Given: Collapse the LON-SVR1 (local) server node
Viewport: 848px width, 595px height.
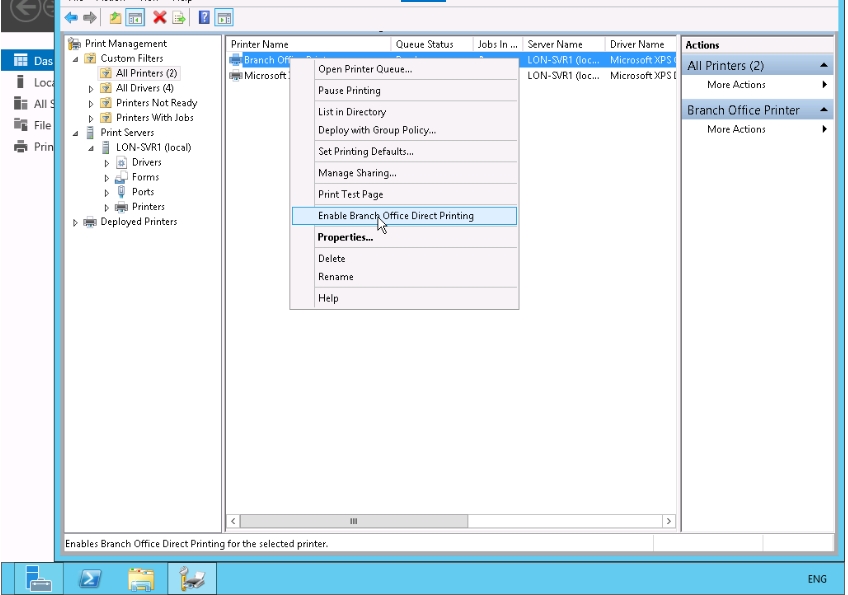Looking at the screenshot, I should (91, 148).
